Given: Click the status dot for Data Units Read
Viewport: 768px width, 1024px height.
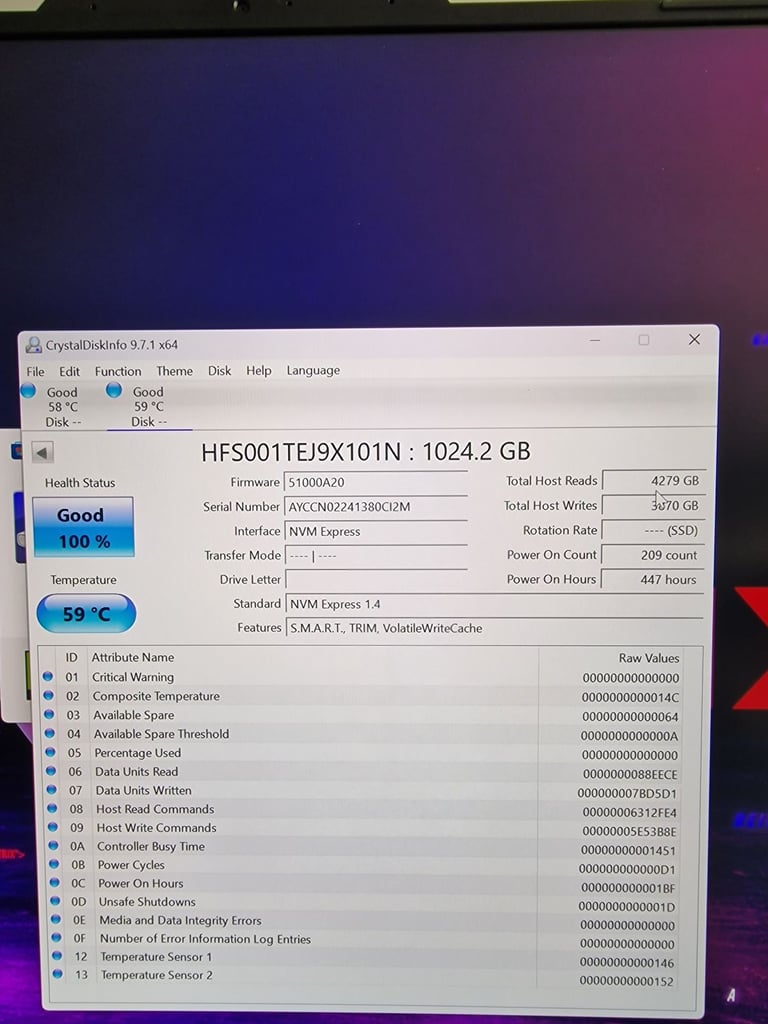Looking at the screenshot, I should point(52,771).
